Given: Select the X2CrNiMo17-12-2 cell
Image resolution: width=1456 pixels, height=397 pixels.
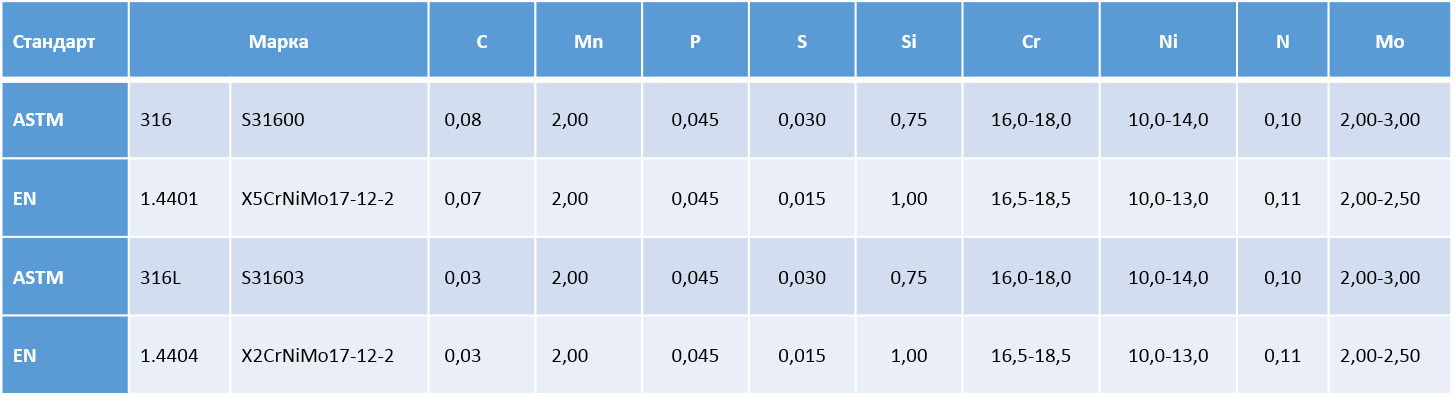Looking at the screenshot, I should click(x=329, y=355).
